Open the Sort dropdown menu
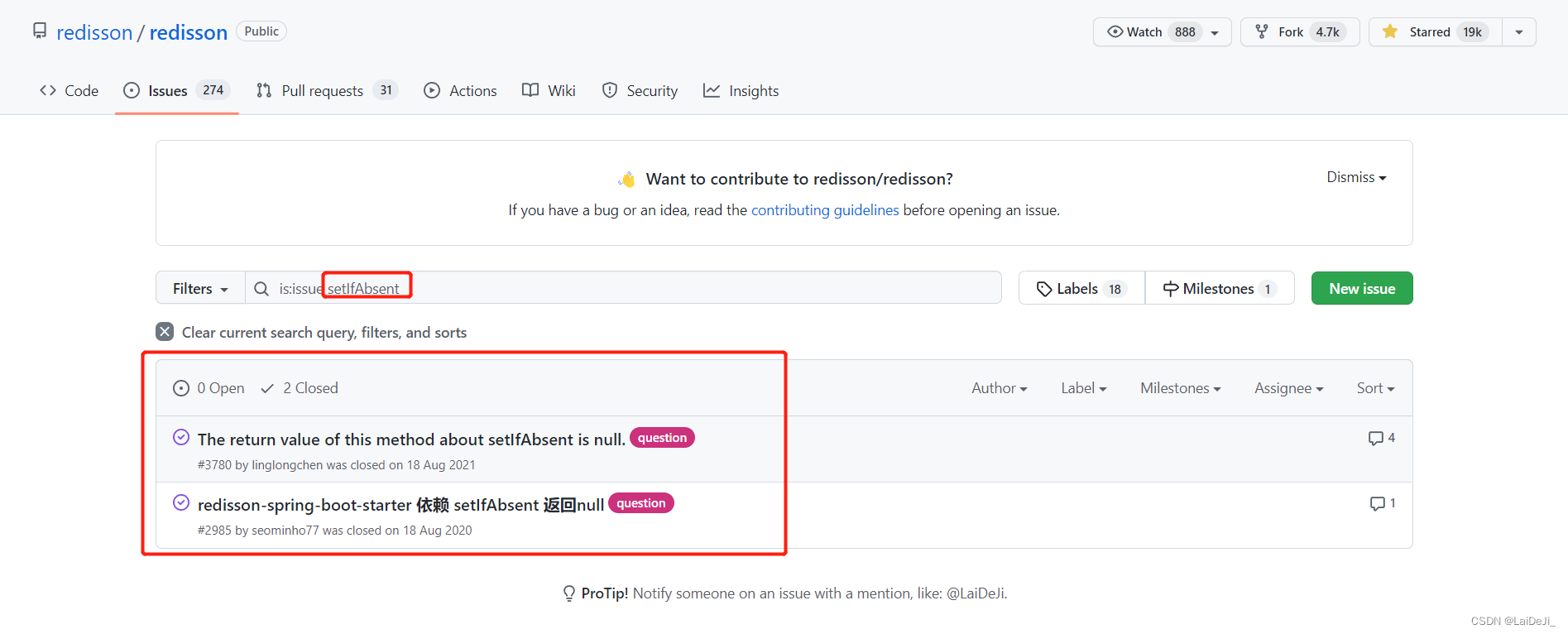The width and height of the screenshot is (1568, 634). coord(1375,388)
